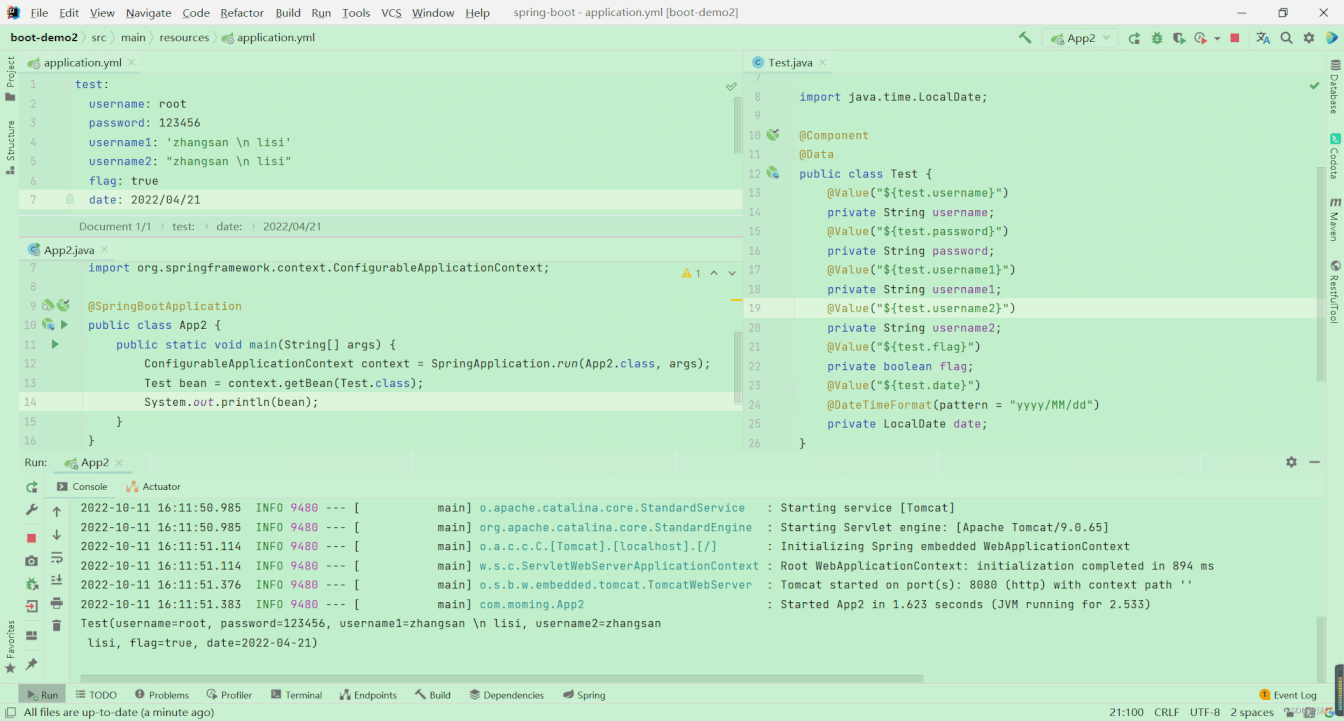Open the Event Log

[1288, 695]
